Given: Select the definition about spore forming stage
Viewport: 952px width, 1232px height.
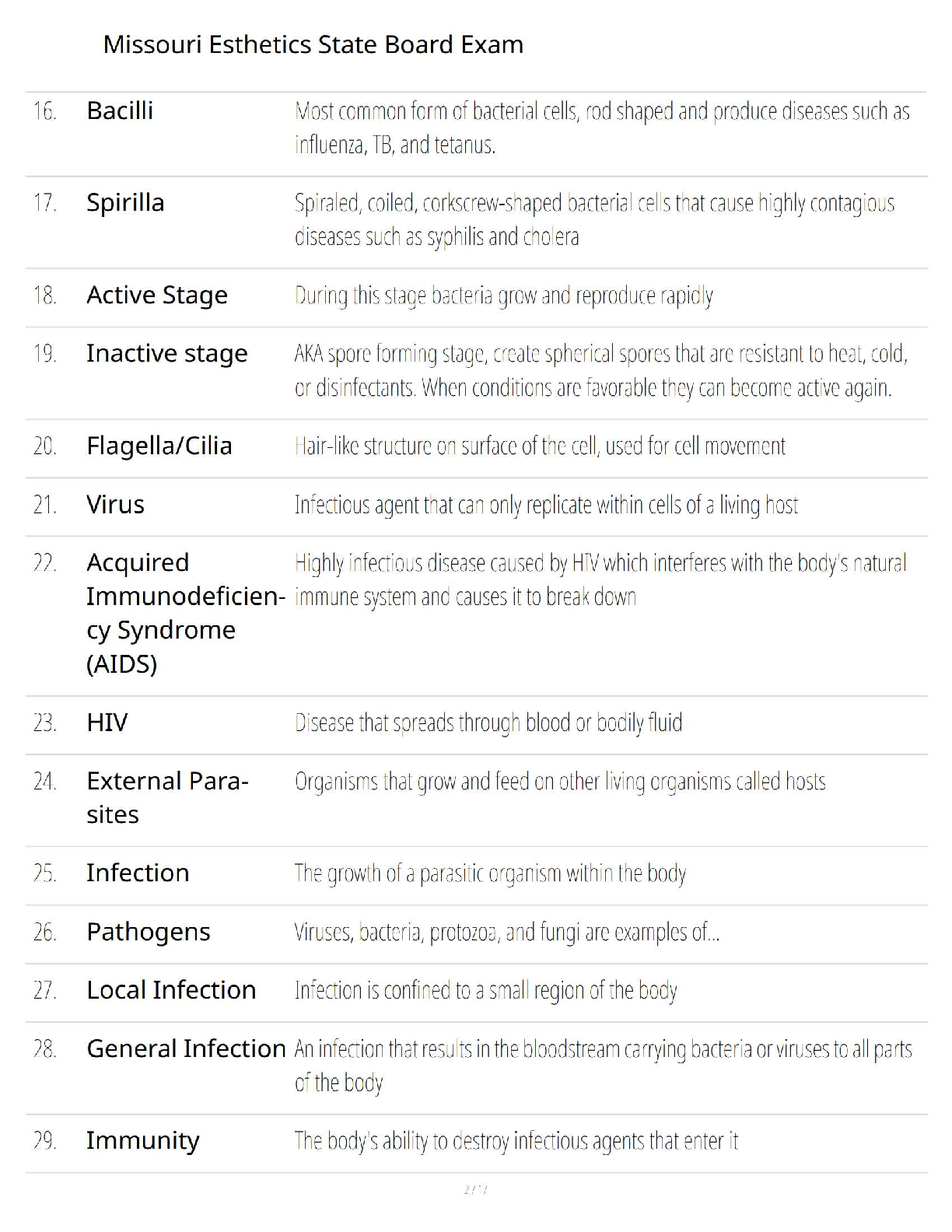Looking at the screenshot, I should click(600, 370).
